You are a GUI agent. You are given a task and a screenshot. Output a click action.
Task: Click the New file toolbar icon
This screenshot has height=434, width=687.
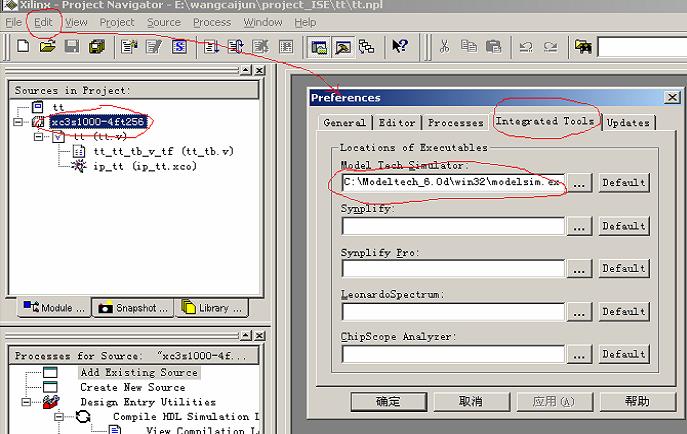[23, 46]
